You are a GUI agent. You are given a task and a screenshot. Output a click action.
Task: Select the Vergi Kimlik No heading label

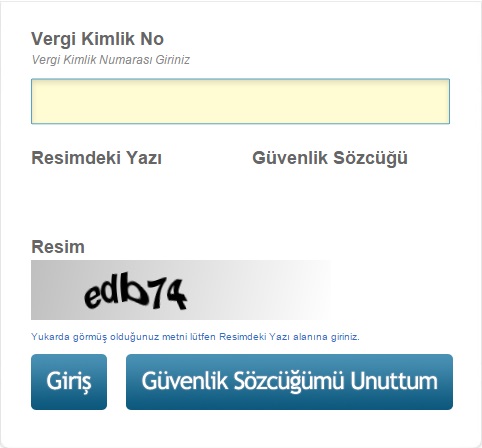pos(97,39)
